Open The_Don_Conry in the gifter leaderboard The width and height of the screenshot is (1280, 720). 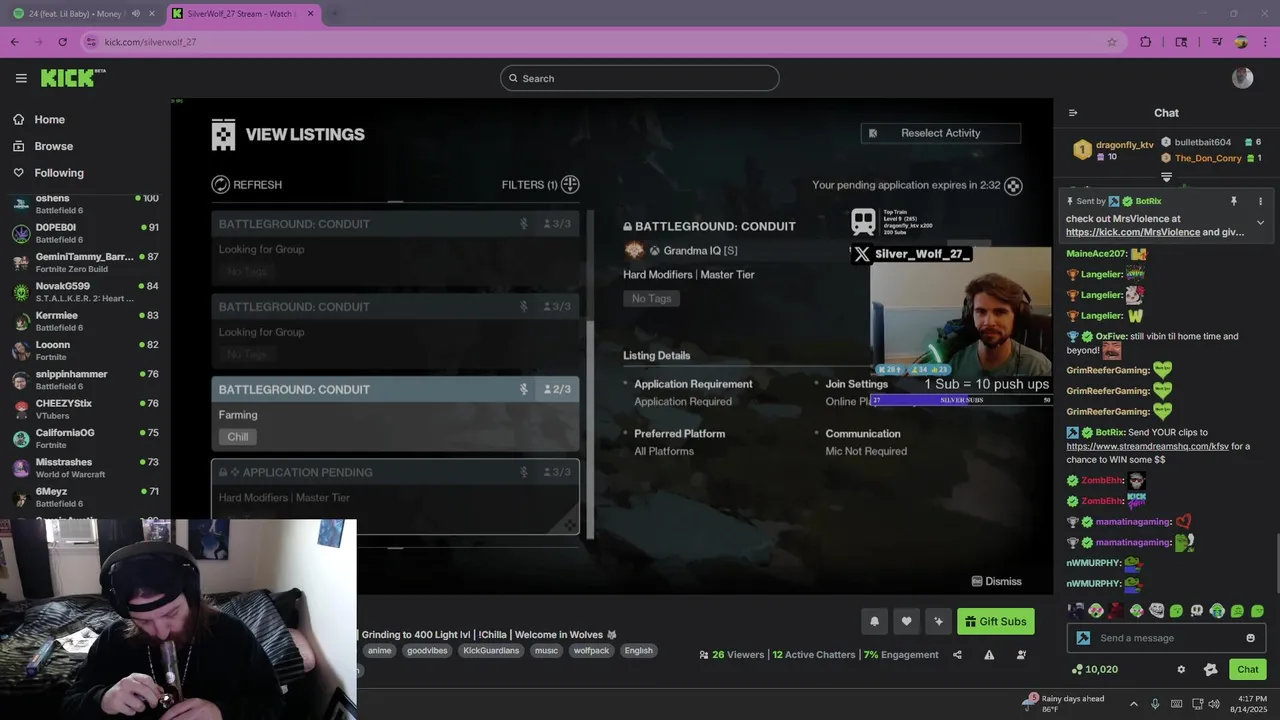(x=1208, y=158)
